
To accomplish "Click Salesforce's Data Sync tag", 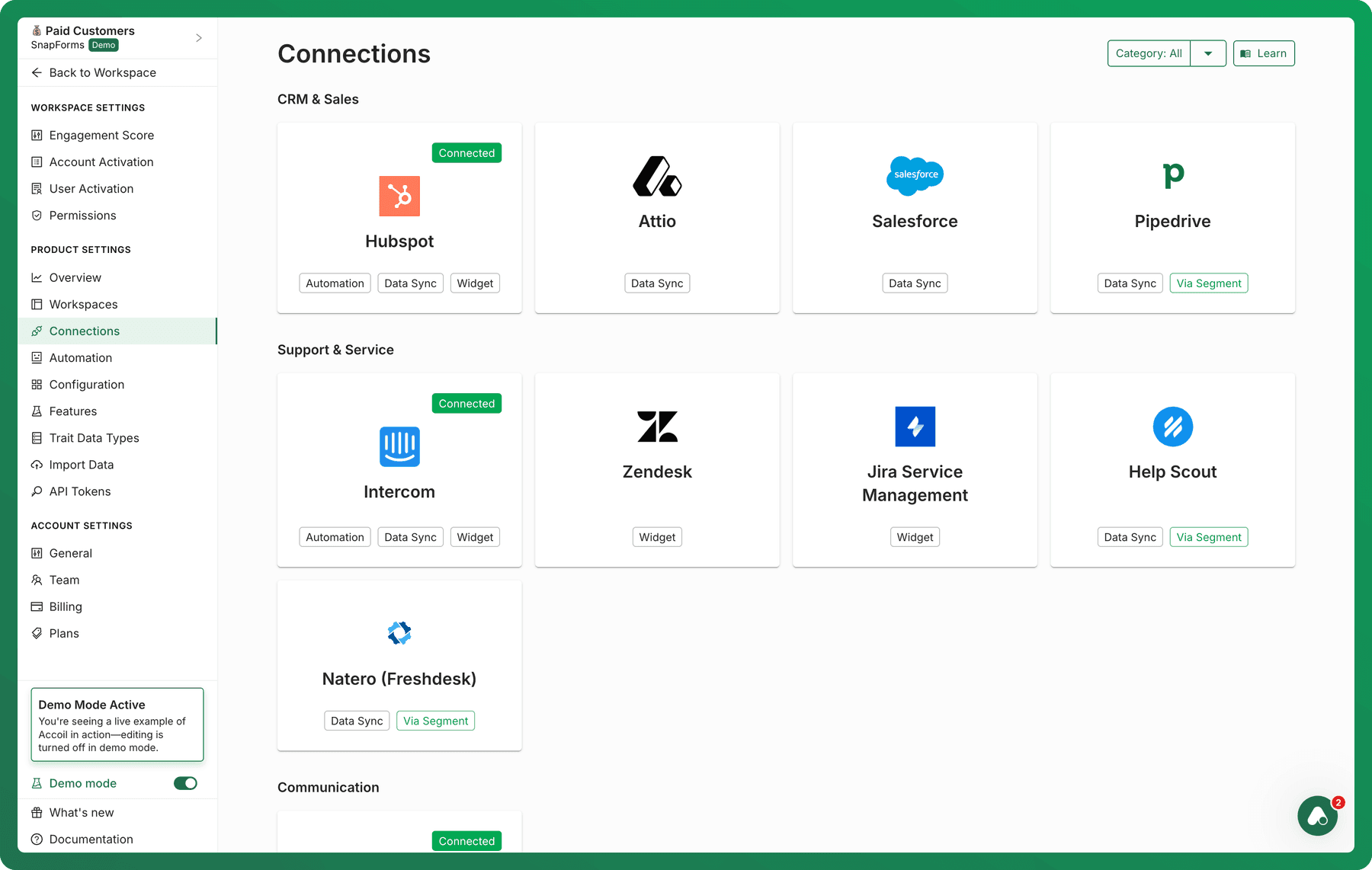I will pyautogui.click(x=915, y=283).
